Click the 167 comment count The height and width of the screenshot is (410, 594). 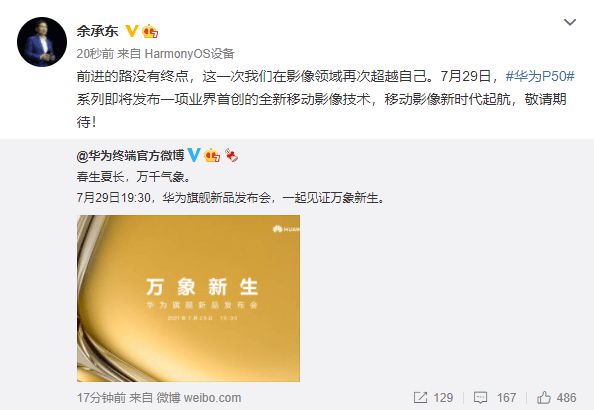506,397
